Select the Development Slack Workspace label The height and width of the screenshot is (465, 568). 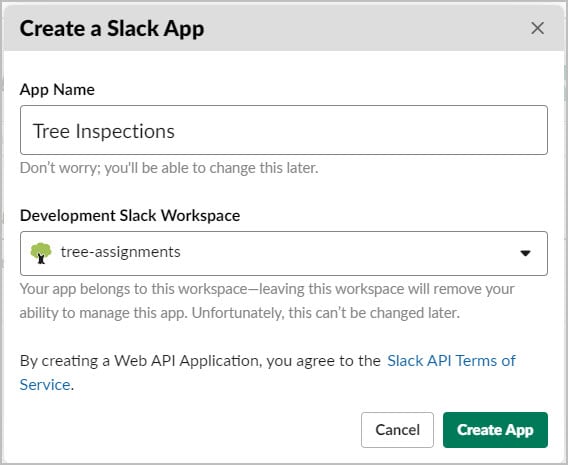click(130, 215)
